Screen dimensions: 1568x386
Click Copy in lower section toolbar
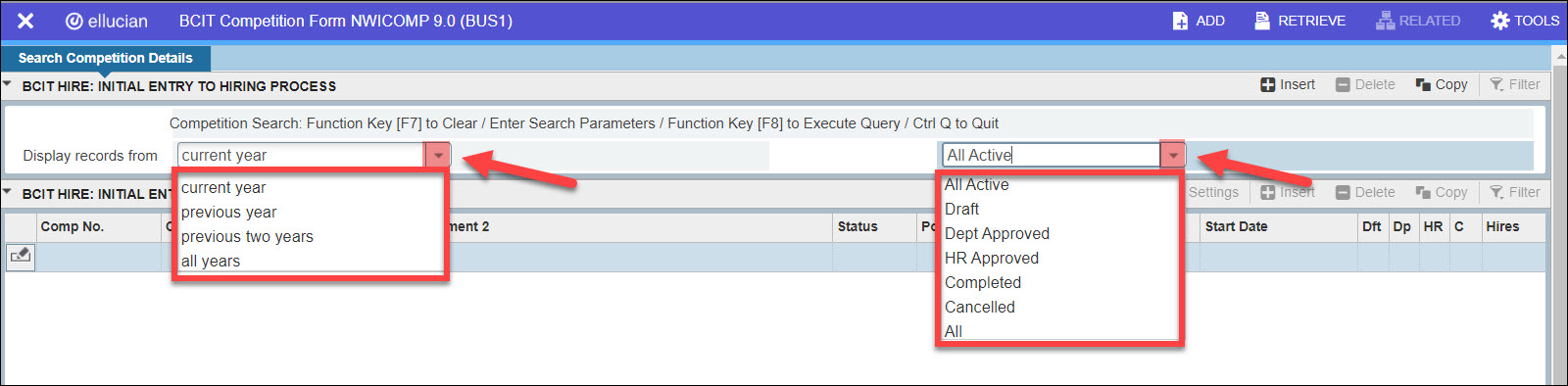[x=1442, y=192]
